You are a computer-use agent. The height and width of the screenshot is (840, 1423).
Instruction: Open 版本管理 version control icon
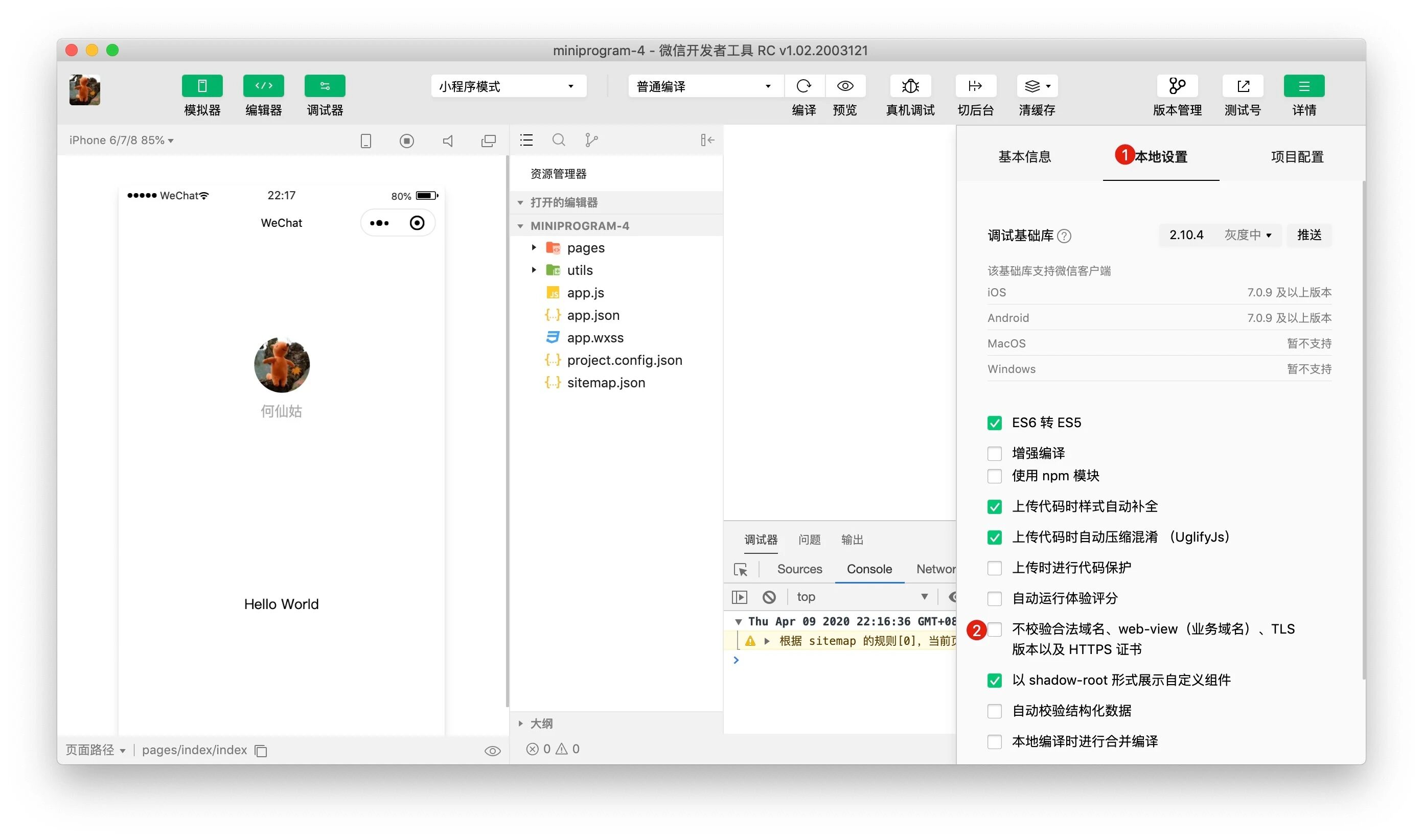tap(1177, 86)
